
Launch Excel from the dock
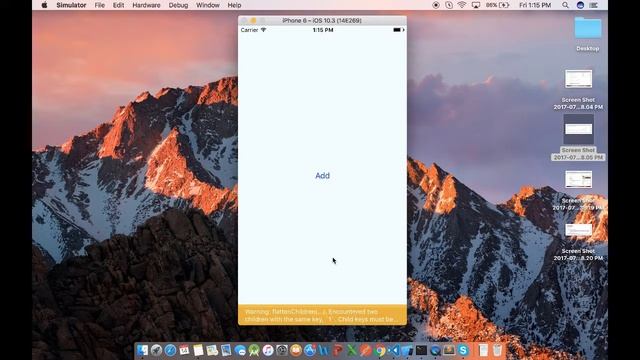[352, 350]
